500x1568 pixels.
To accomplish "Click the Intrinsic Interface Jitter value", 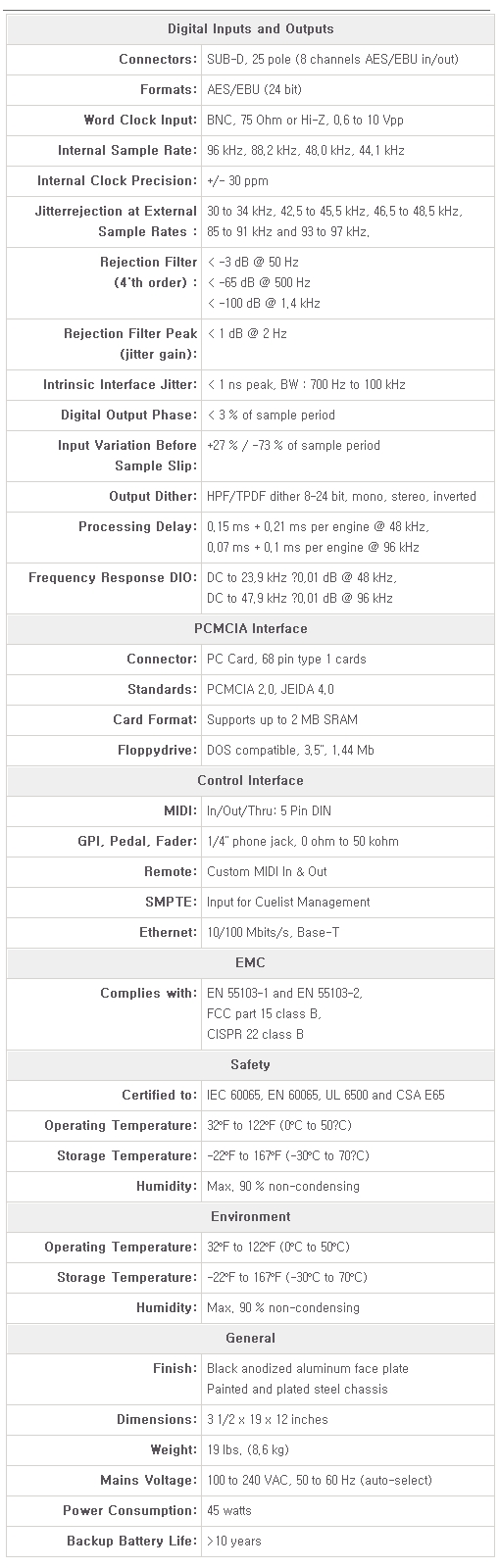I will [x=306, y=385].
